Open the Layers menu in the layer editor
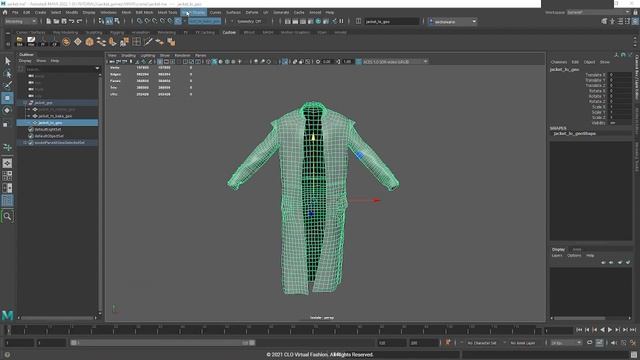The height and width of the screenshot is (360, 640). click(557, 256)
